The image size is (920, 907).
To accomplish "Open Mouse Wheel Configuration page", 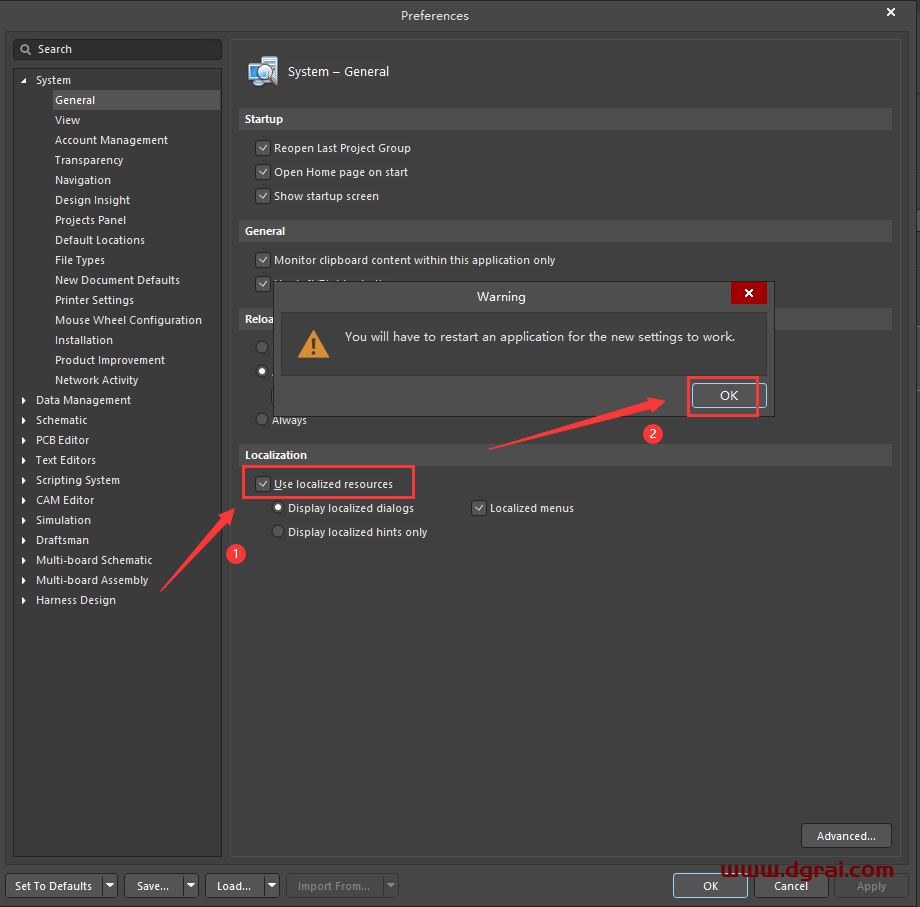I will click(128, 320).
